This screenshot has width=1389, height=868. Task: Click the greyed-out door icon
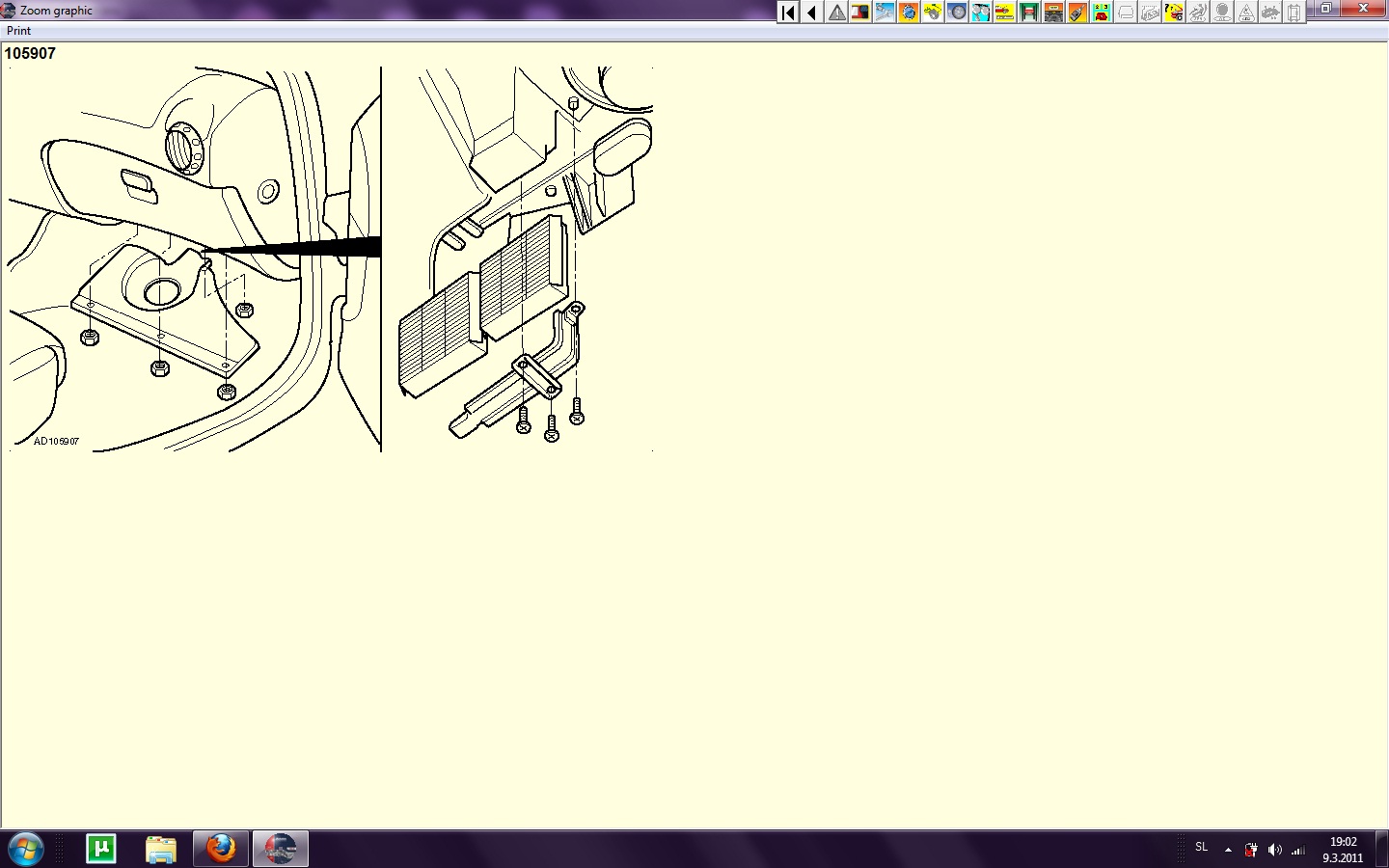1294,12
